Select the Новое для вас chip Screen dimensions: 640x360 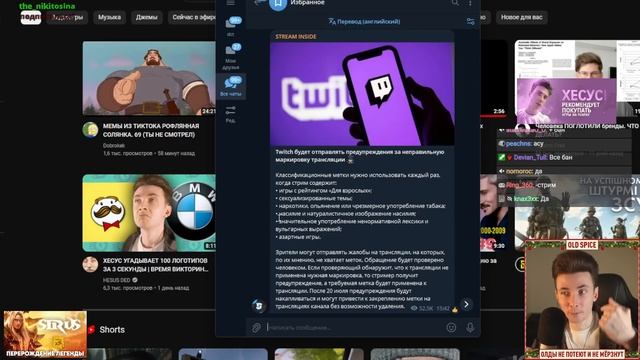pos(522,17)
